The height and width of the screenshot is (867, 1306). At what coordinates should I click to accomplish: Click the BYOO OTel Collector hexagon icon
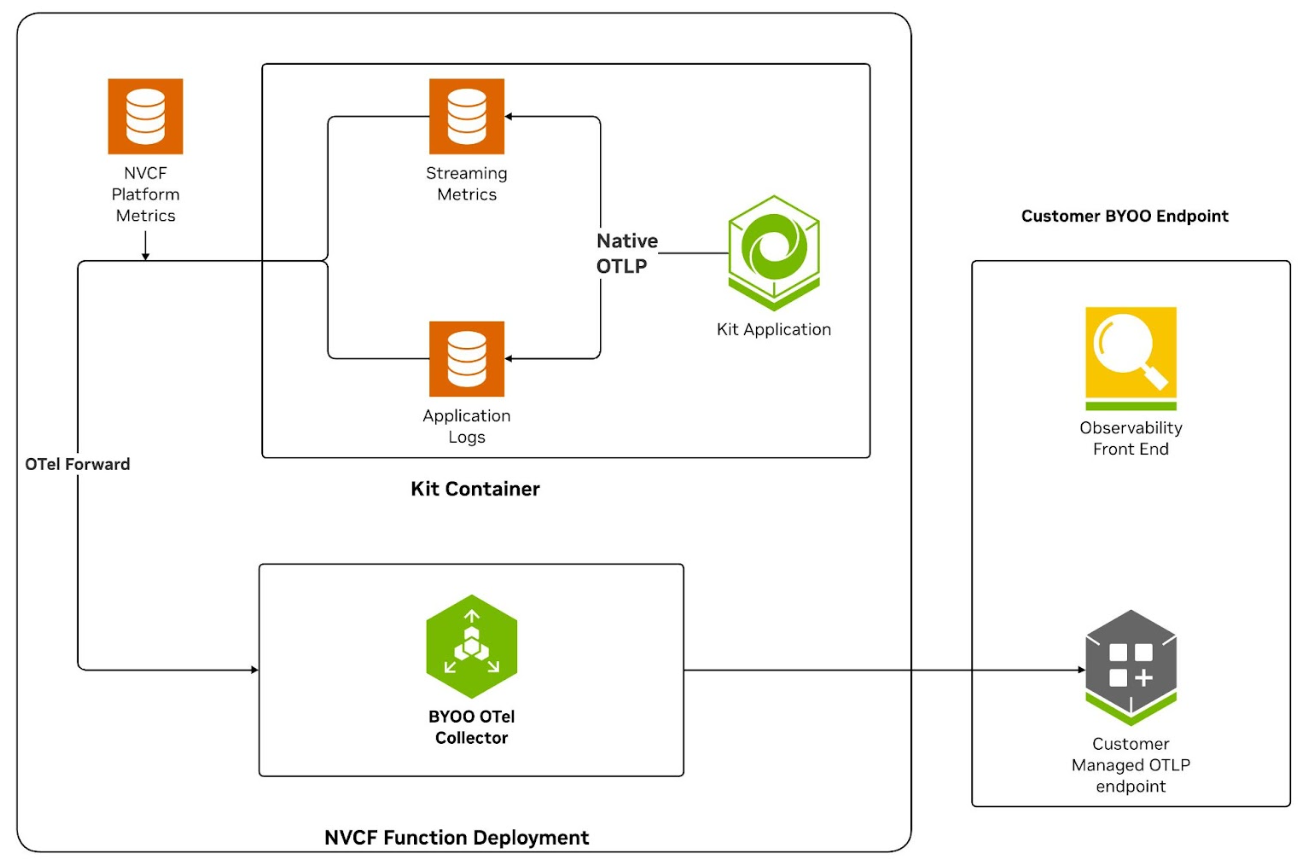coord(471,646)
